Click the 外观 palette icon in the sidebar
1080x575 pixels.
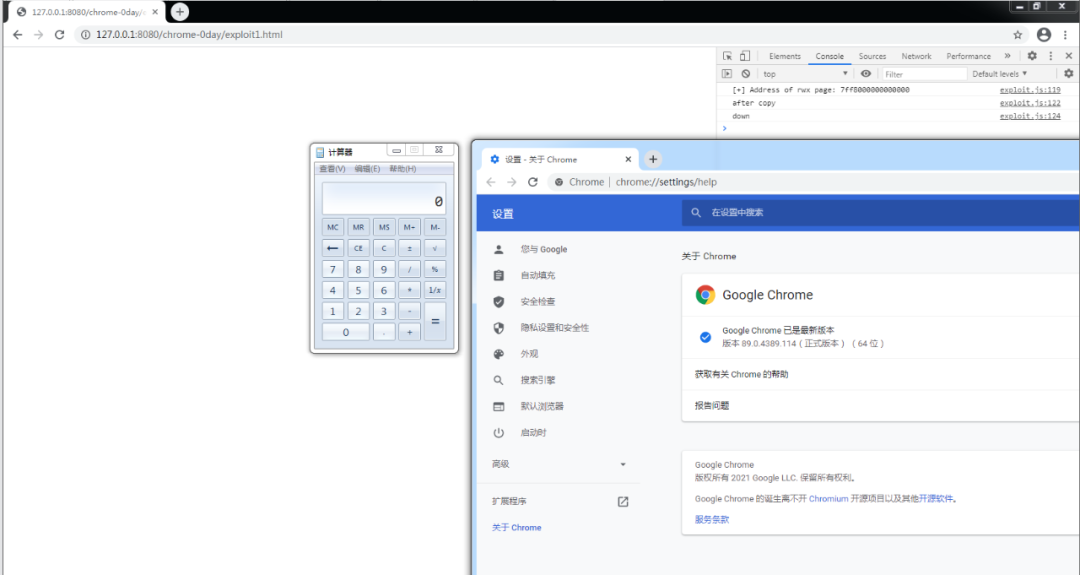(x=499, y=354)
